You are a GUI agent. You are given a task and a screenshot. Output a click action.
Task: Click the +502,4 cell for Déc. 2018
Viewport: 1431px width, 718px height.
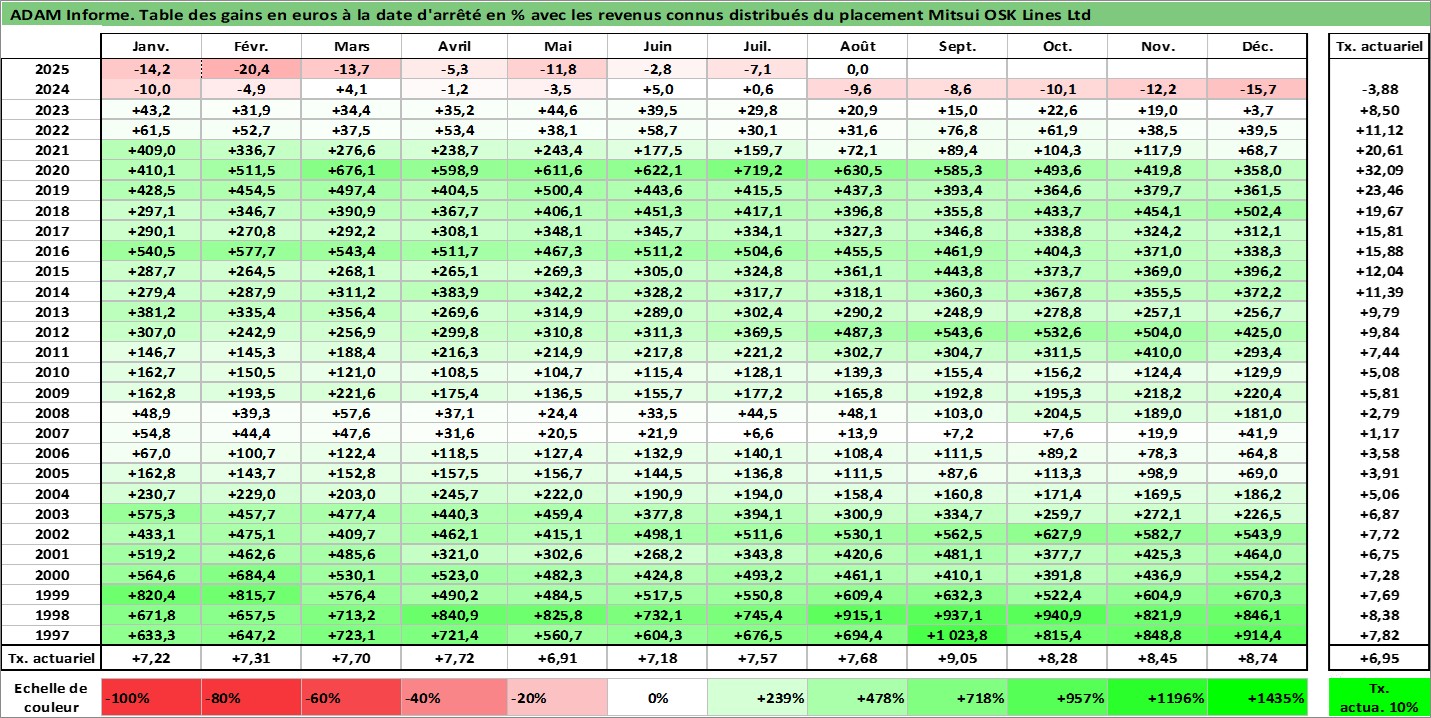coord(1257,210)
